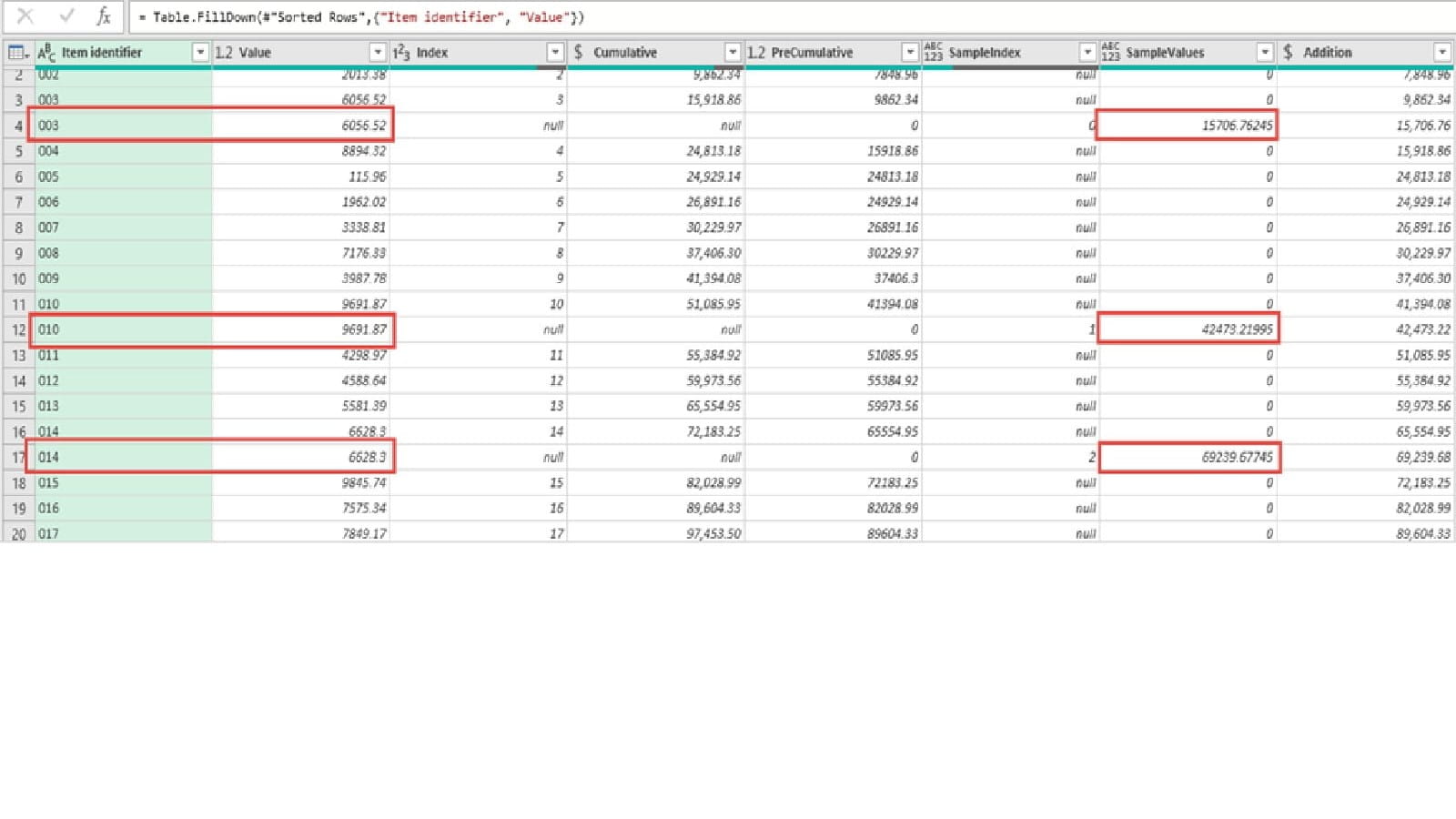Click the 1.2 decimal type icon on Value column
The width and height of the screenshot is (1456, 819).
224,53
